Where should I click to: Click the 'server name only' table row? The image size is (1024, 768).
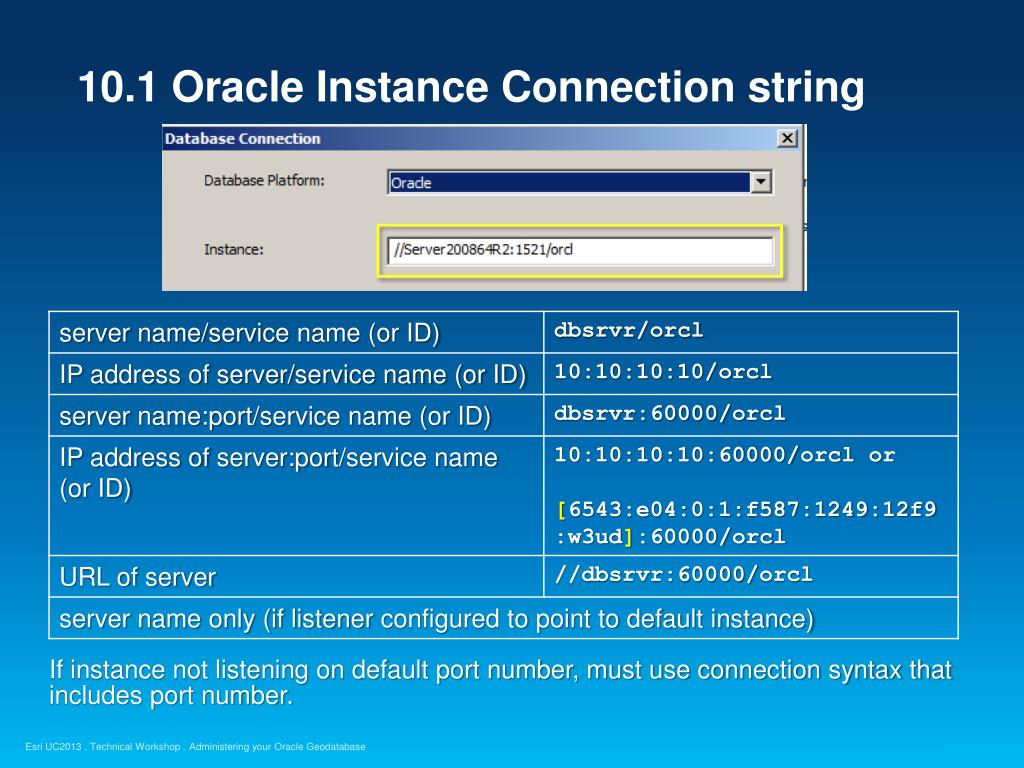[x=504, y=618]
